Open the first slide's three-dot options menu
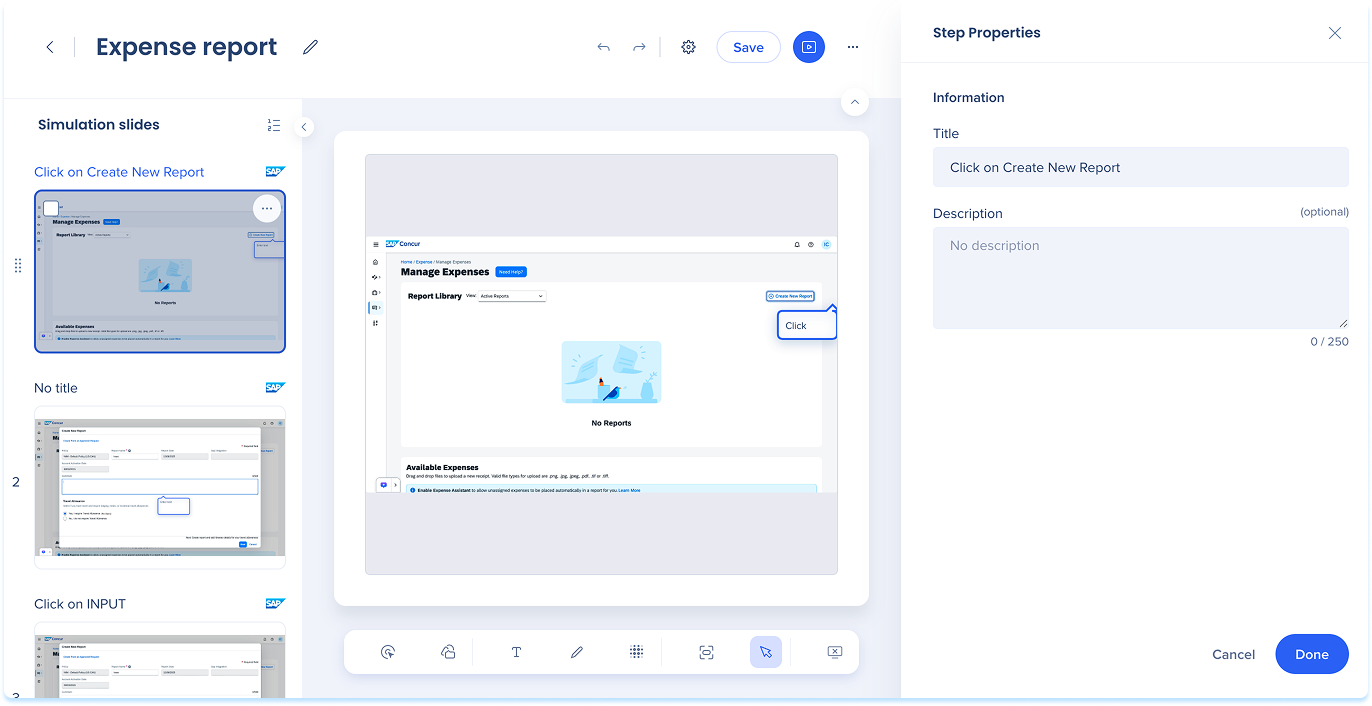1372x706 pixels. point(266,208)
